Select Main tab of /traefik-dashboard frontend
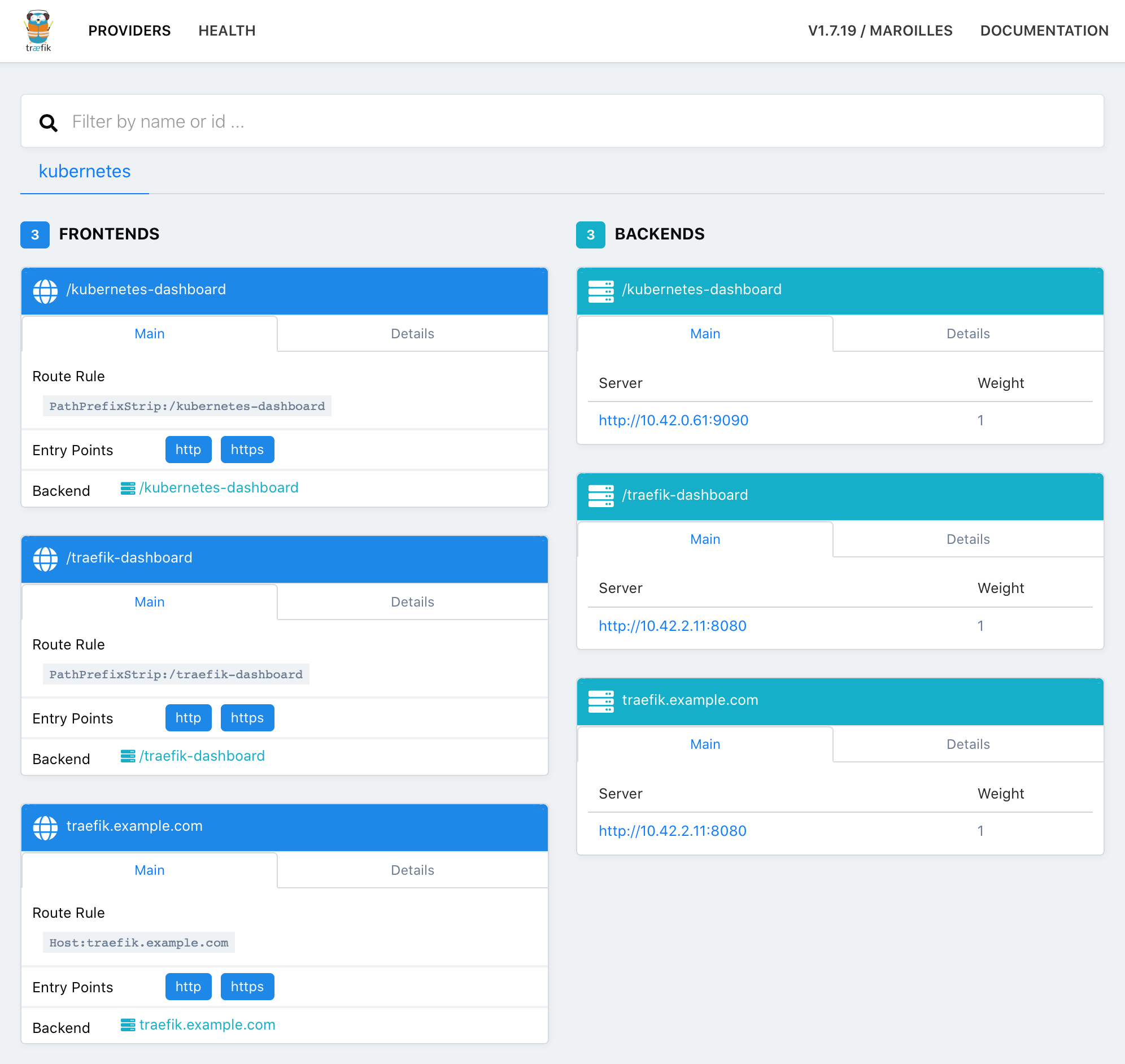The image size is (1125, 1064). click(149, 602)
